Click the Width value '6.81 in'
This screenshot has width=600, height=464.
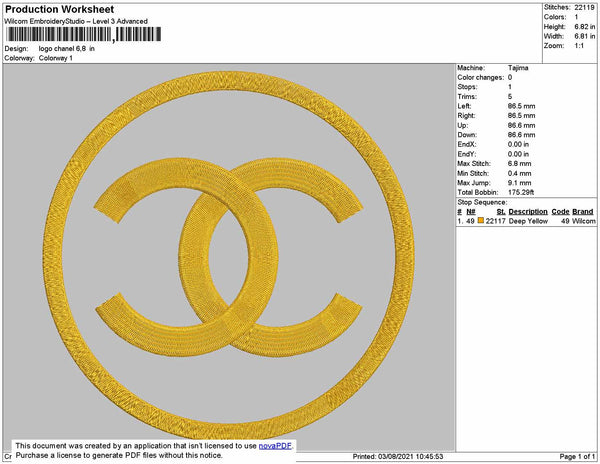585,36
